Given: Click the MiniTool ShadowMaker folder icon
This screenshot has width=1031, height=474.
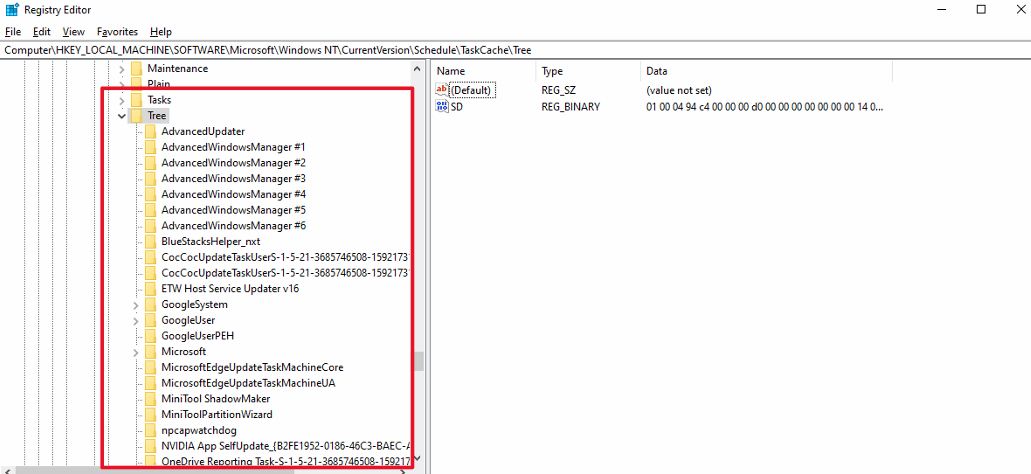Looking at the screenshot, I should point(151,399).
